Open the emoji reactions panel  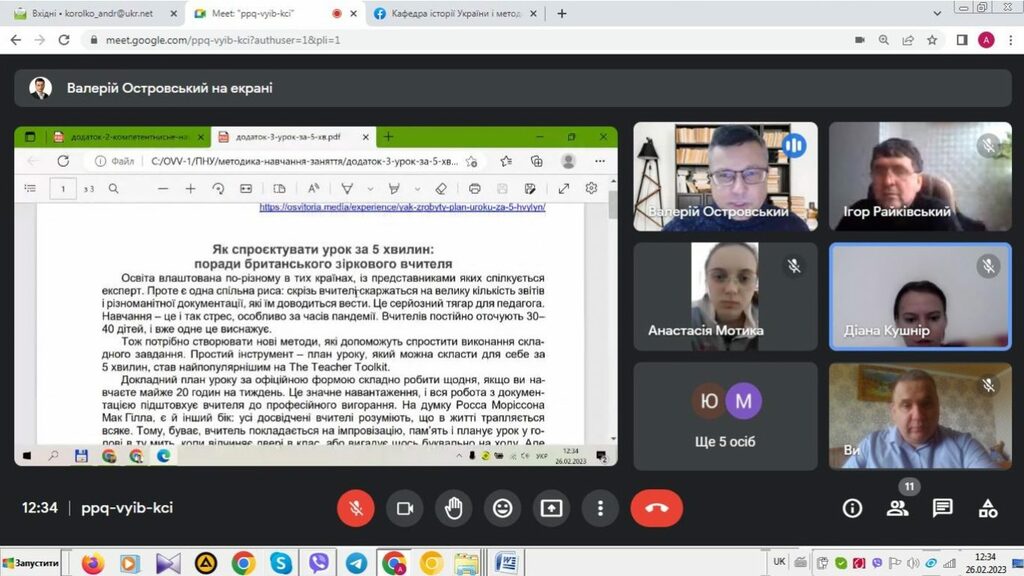click(502, 508)
